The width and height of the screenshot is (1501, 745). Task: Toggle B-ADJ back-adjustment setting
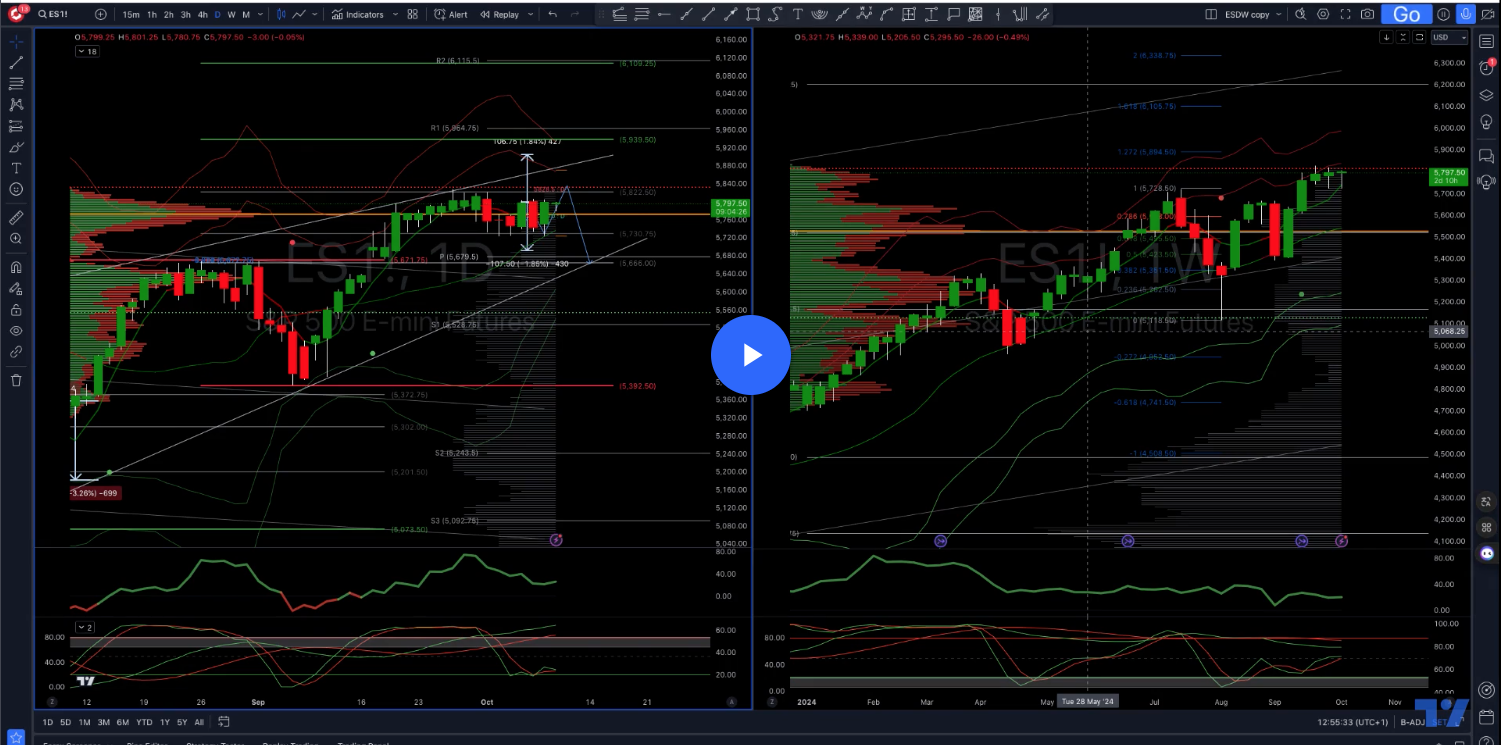point(1412,722)
